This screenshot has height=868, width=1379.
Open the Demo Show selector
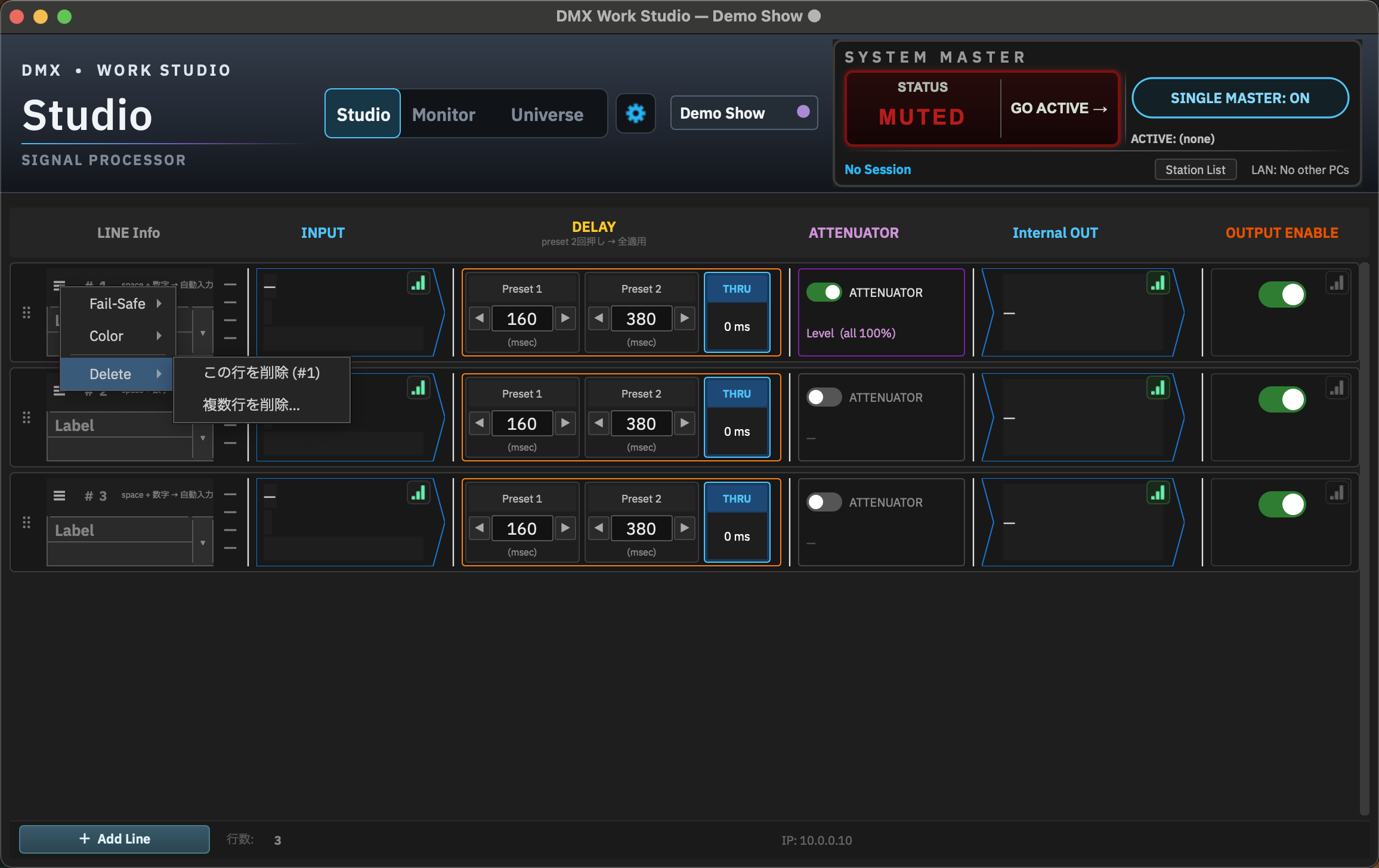coord(744,113)
